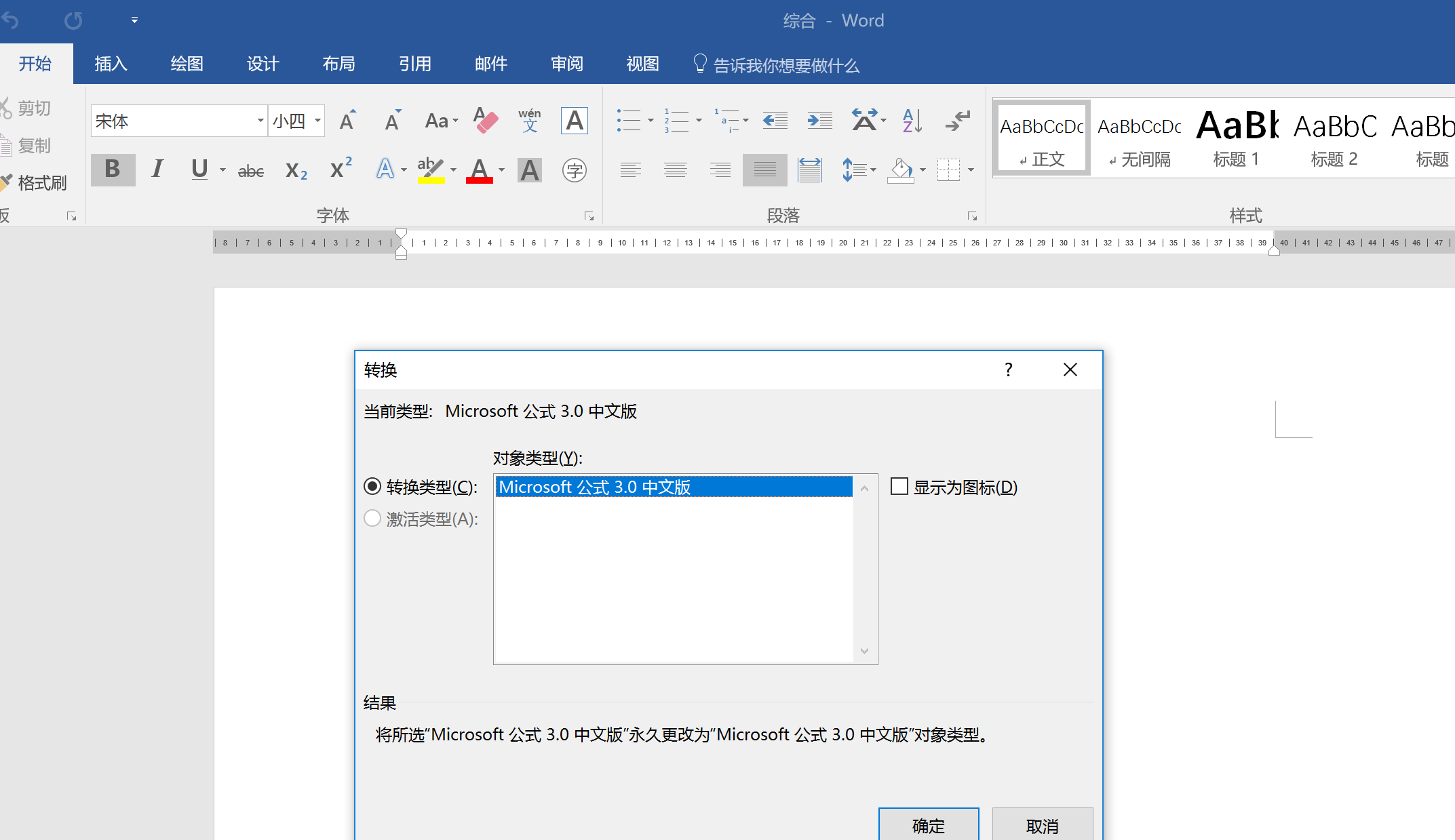Apply strikethrough text formatting
The image size is (1455, 840).
coord(250,171)
